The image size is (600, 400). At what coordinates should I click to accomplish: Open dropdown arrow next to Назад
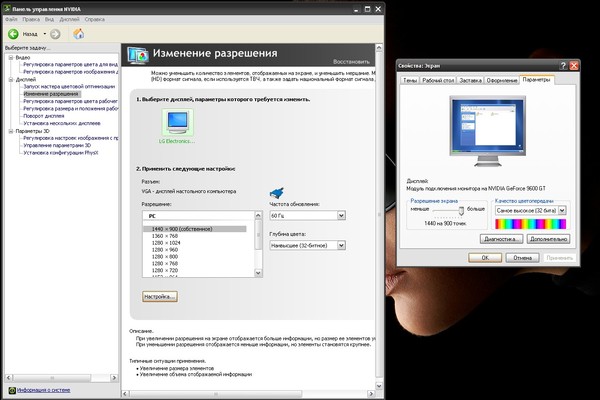click(44, 34)
